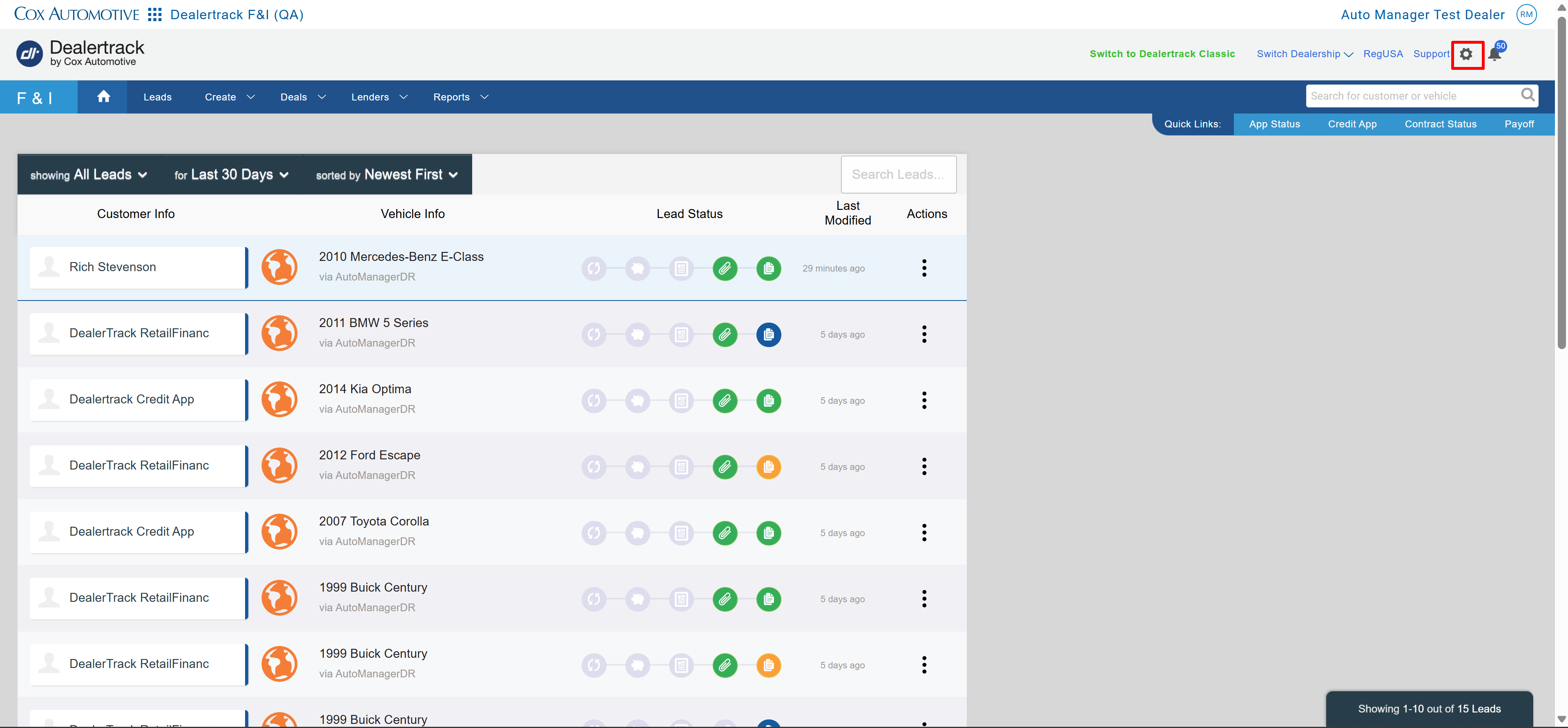Expand the showing All Leads filter

tap(89, 175)
